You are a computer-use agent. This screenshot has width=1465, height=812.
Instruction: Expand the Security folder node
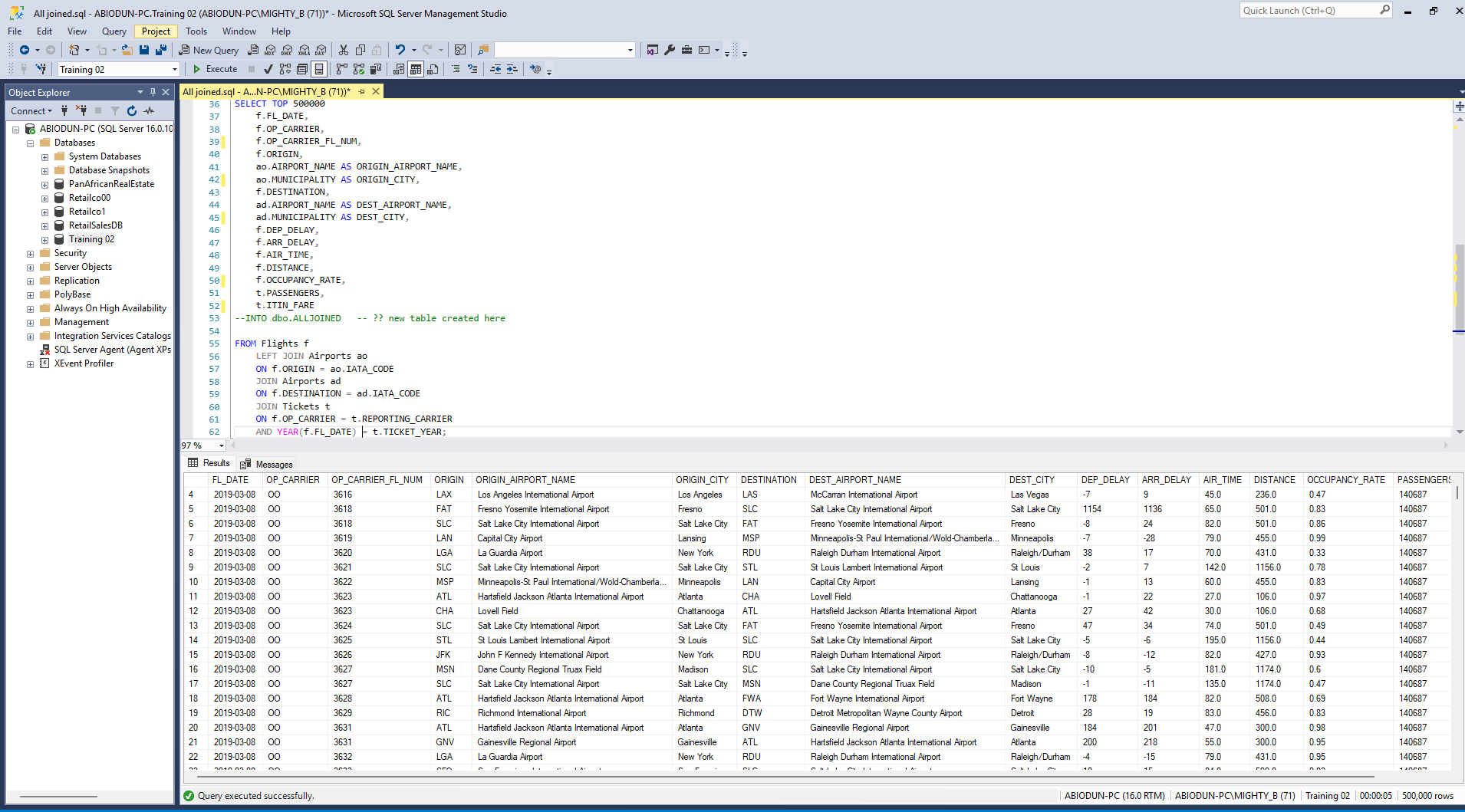[x=30, y=254]
